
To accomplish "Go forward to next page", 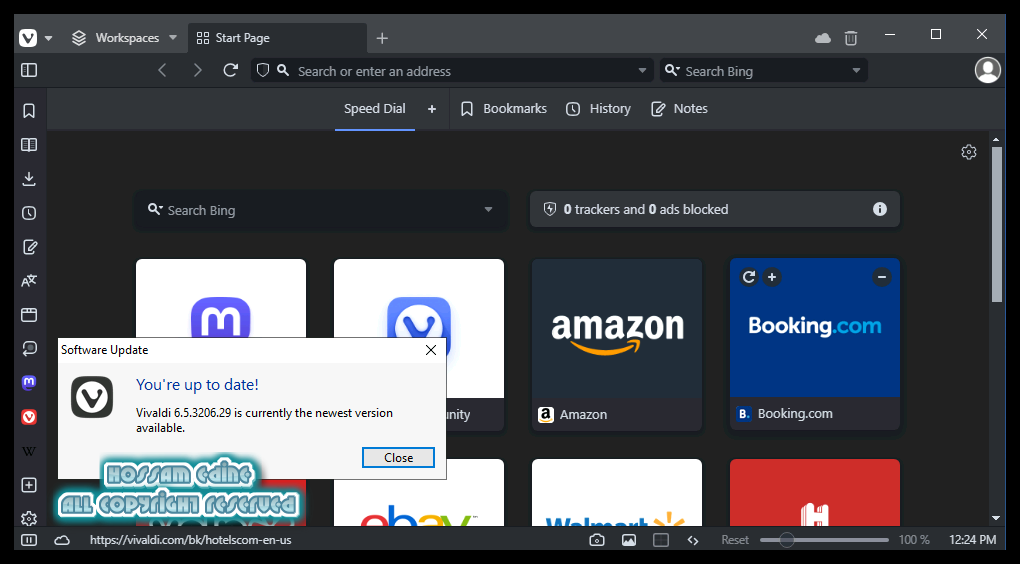I will pyautogui.click(x=197, y=70).
